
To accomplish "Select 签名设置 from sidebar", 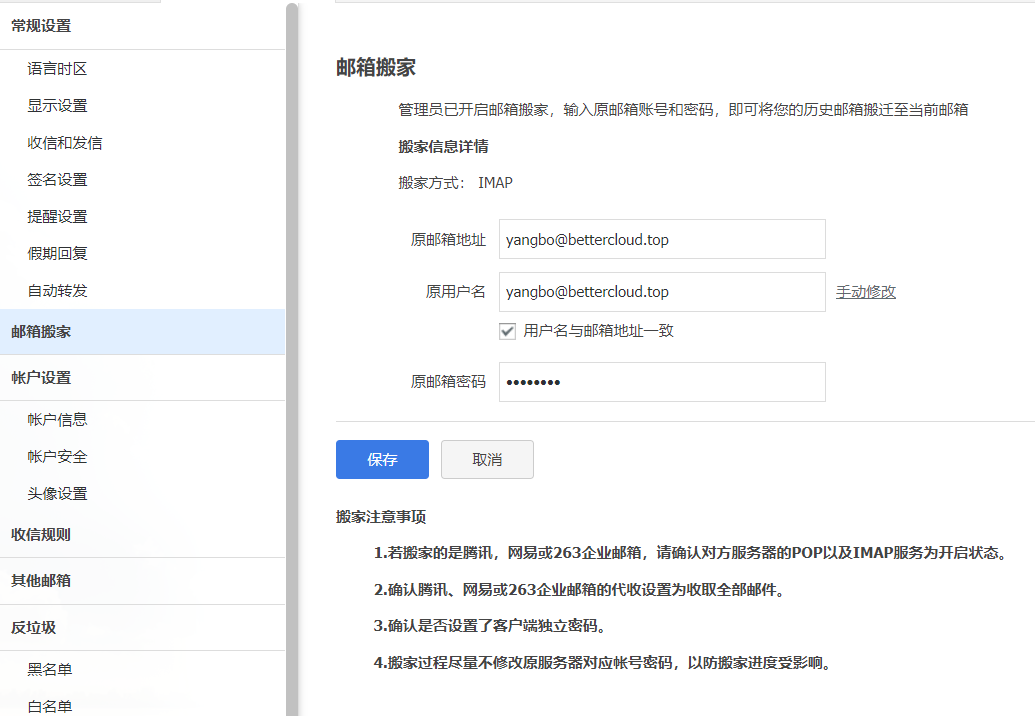I will (x=57, y=180).
